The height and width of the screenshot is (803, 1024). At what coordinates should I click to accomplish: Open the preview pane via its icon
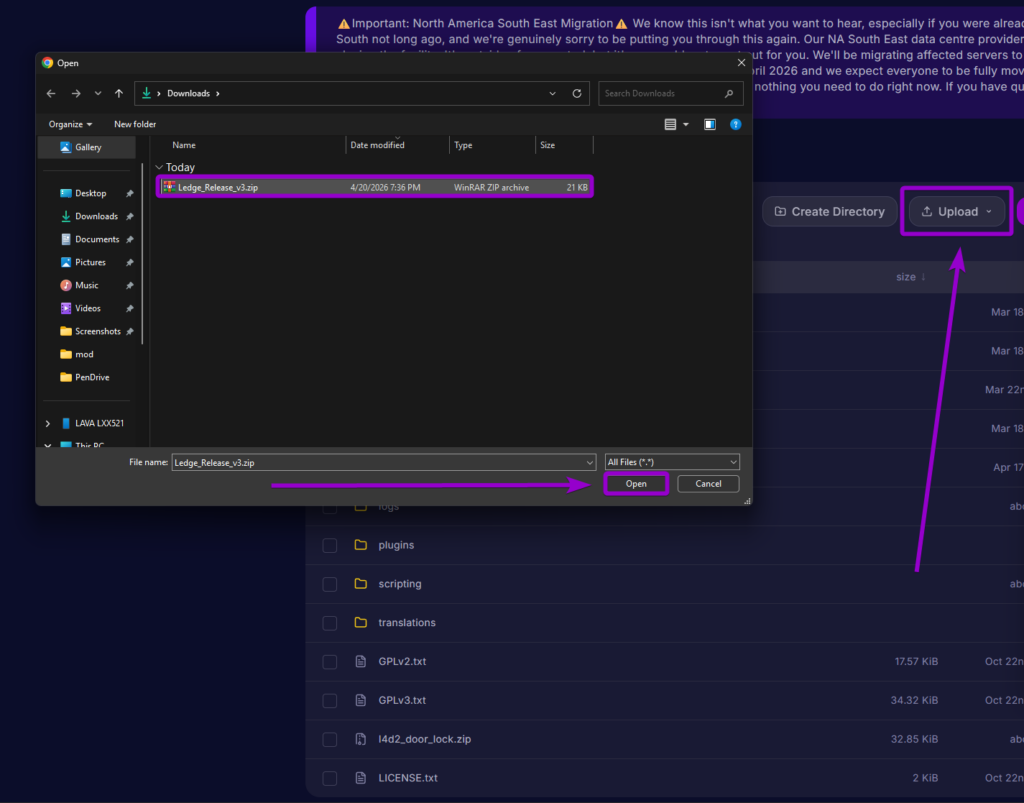[709, 123]
